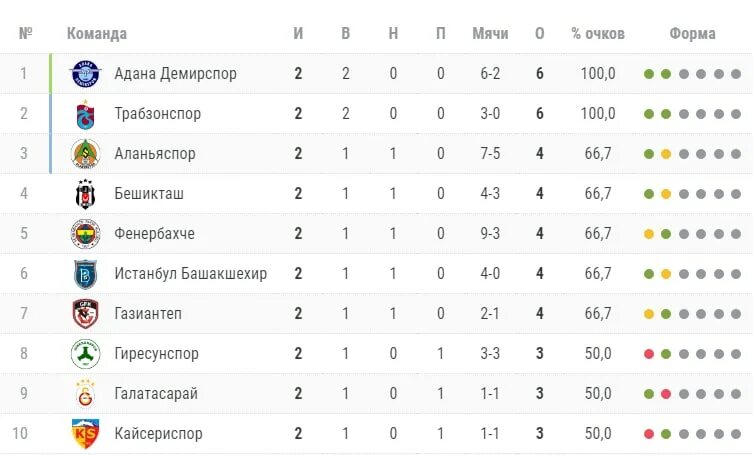Click the red loss dot in Галатасарай's form
The image size is (753, 455).
tap(666, 394)
